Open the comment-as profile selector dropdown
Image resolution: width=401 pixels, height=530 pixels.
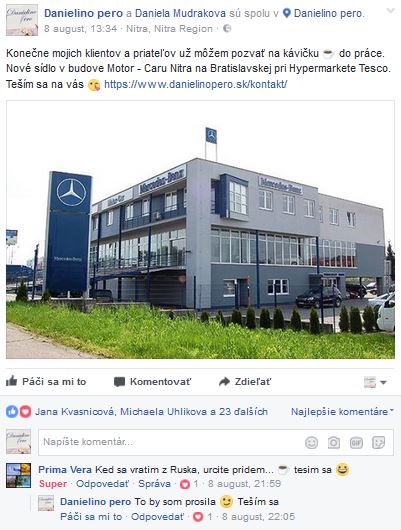click(x=375, y=382)
